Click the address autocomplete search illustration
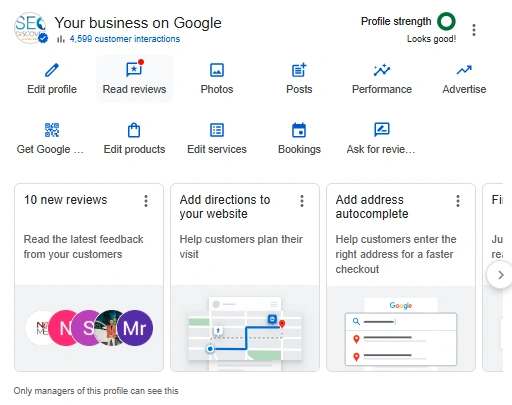 point(401,334)
